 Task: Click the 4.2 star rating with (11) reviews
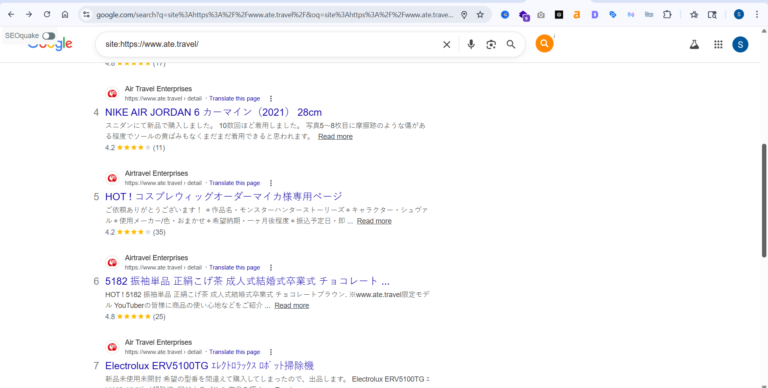[135, 148]
